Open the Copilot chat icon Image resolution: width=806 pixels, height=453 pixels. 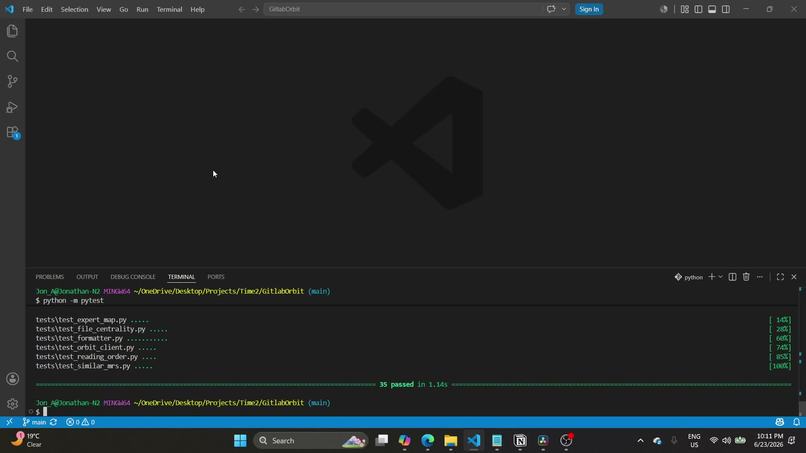[x=551, y=9]
